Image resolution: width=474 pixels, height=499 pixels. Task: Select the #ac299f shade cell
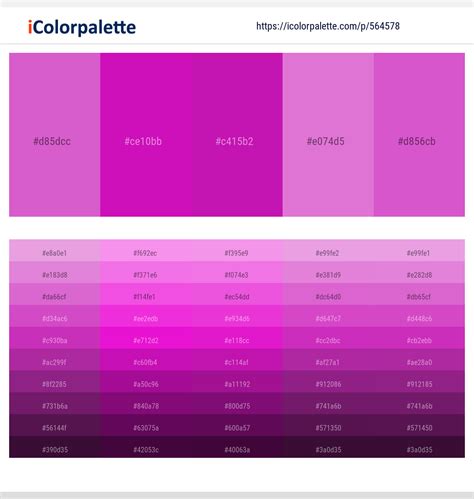[55, 360]
